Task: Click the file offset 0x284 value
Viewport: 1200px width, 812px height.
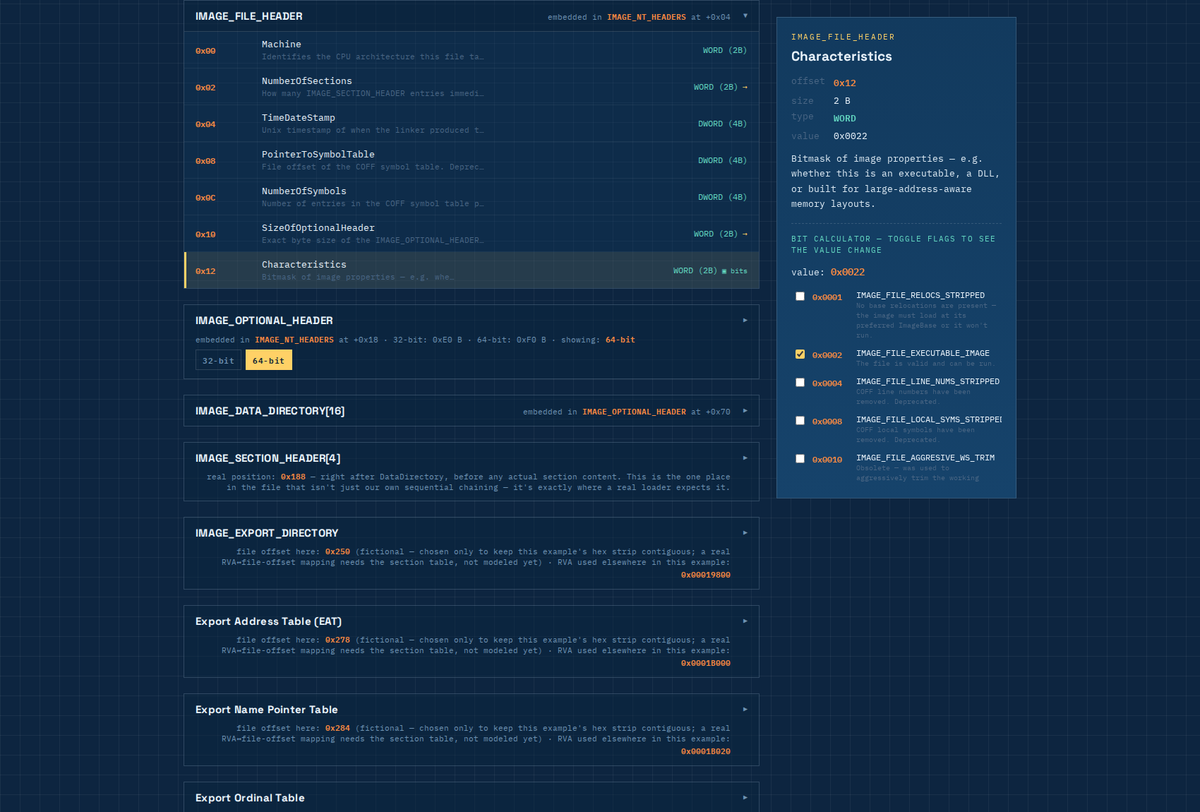Action: (337, 728)
